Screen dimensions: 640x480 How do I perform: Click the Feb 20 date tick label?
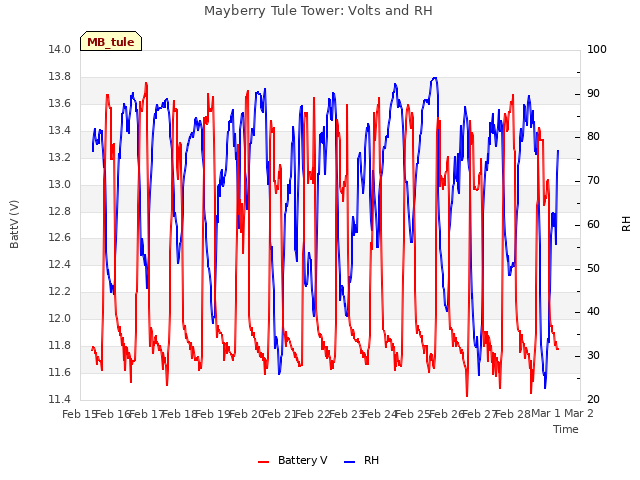coord(246,414)
